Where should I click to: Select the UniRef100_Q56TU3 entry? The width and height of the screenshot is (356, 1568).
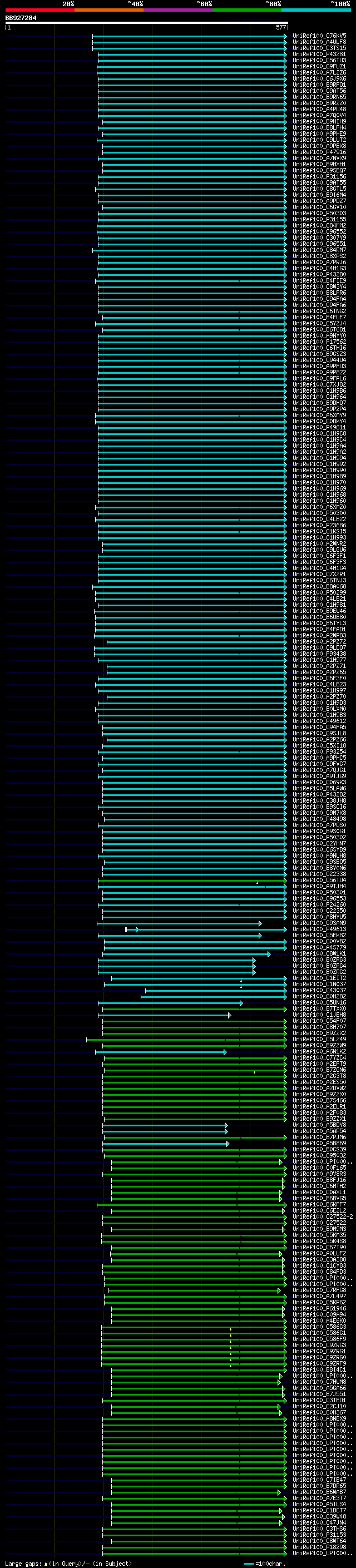pos(319,60)
